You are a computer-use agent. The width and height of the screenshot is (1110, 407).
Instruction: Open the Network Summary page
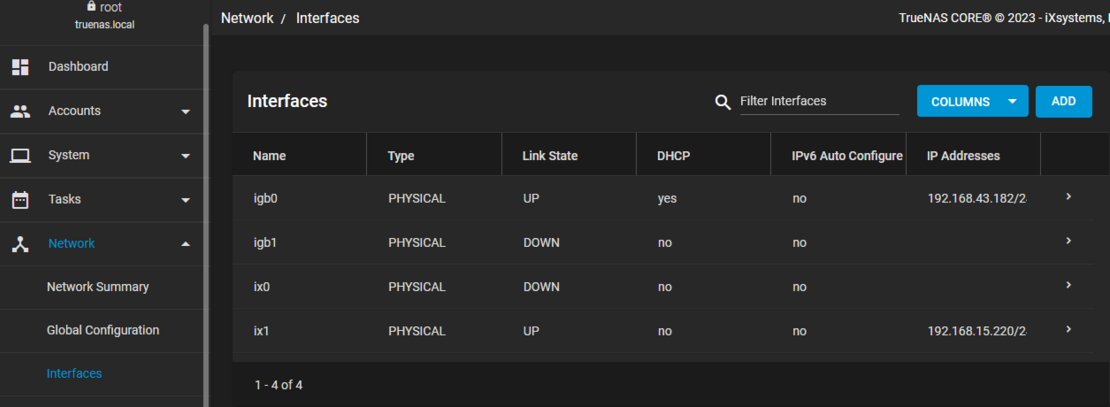click(97, 287)
